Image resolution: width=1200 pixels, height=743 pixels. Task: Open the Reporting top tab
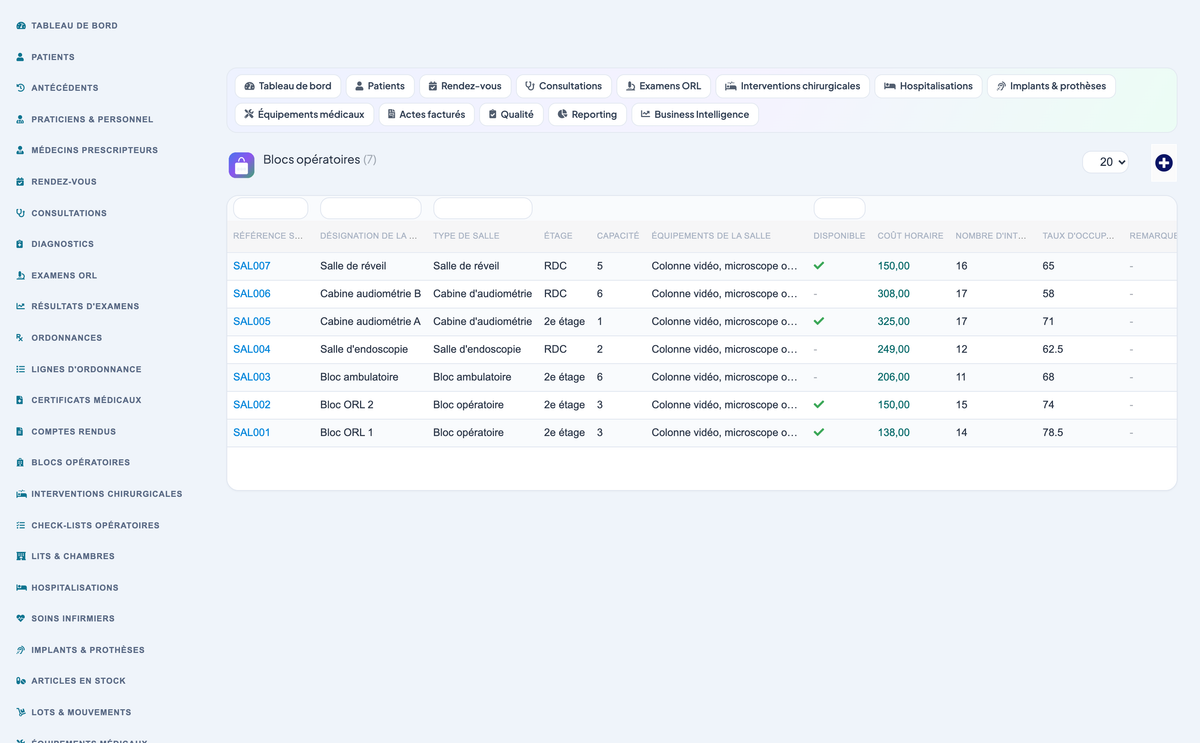point(588,115)
